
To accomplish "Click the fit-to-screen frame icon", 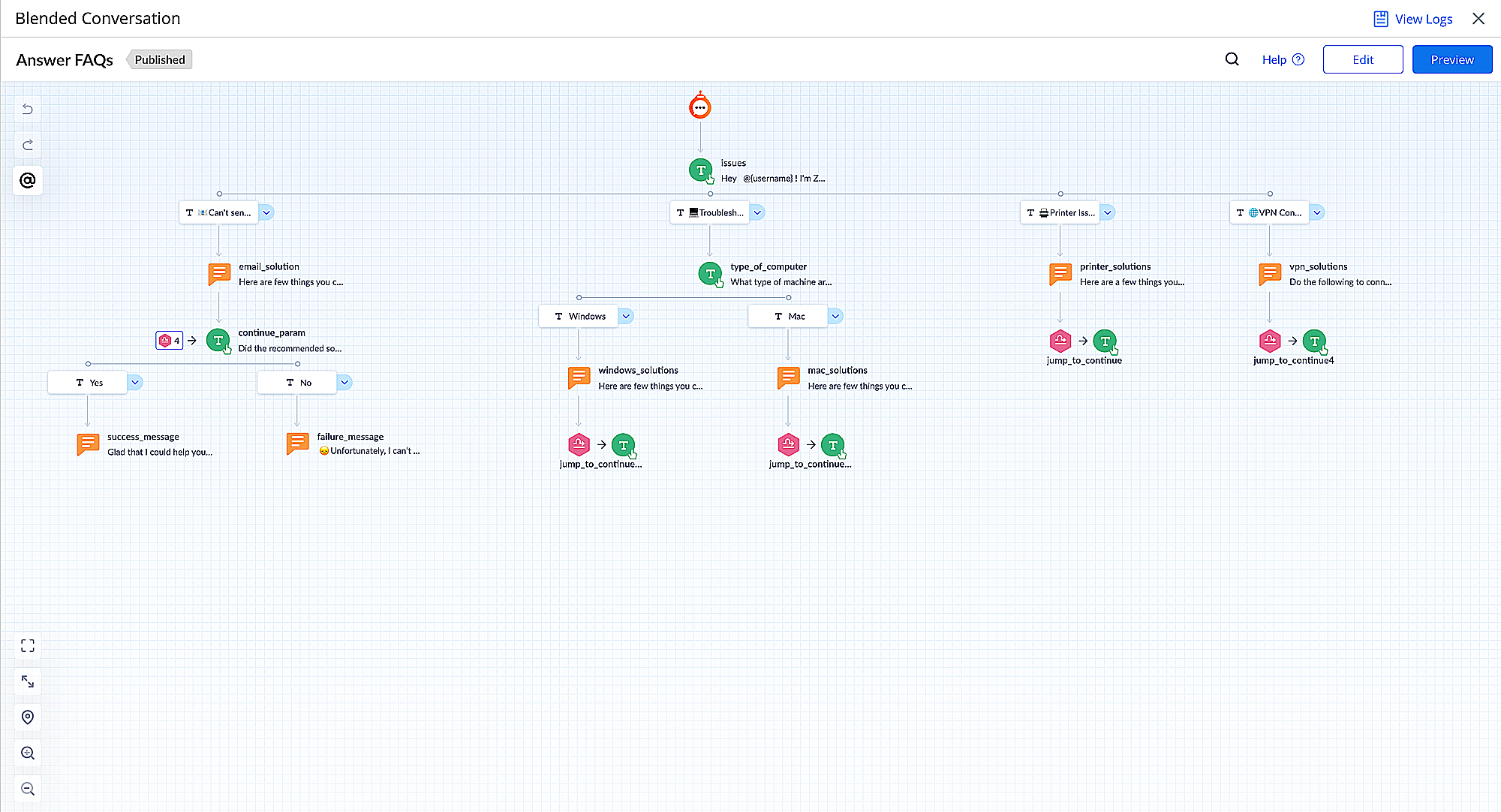I will pyautogui.click(x=28, y=646).
